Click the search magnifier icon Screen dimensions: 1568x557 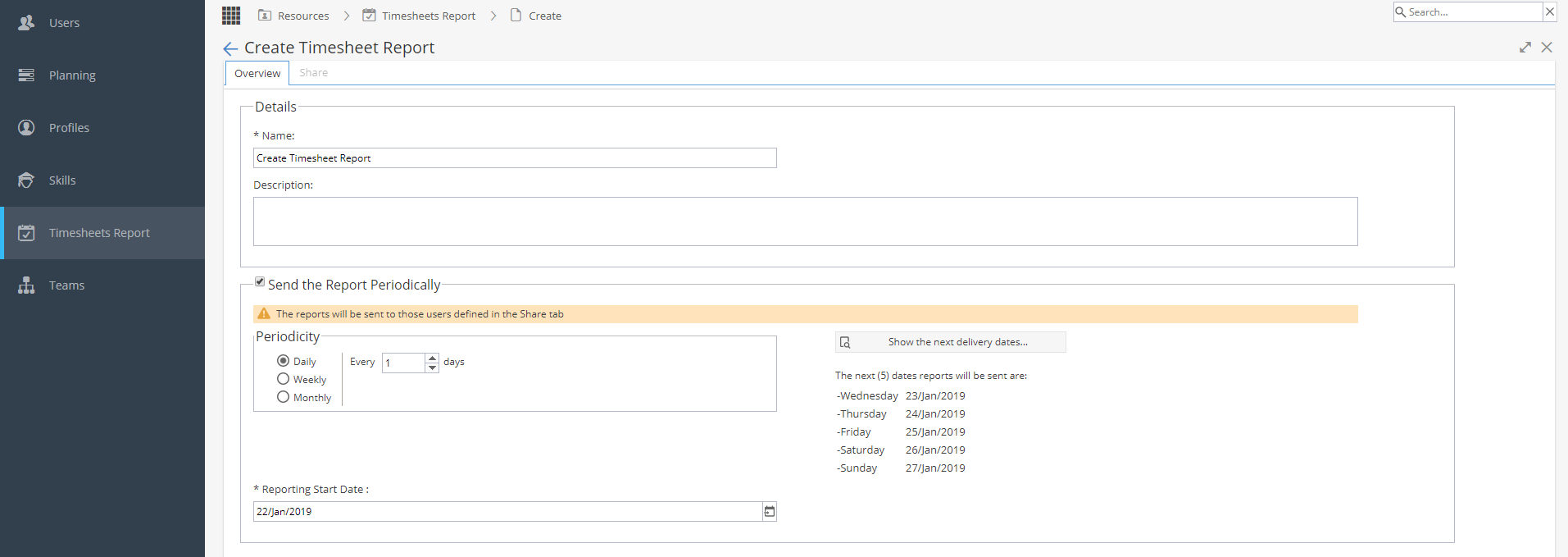[1401, 11]
